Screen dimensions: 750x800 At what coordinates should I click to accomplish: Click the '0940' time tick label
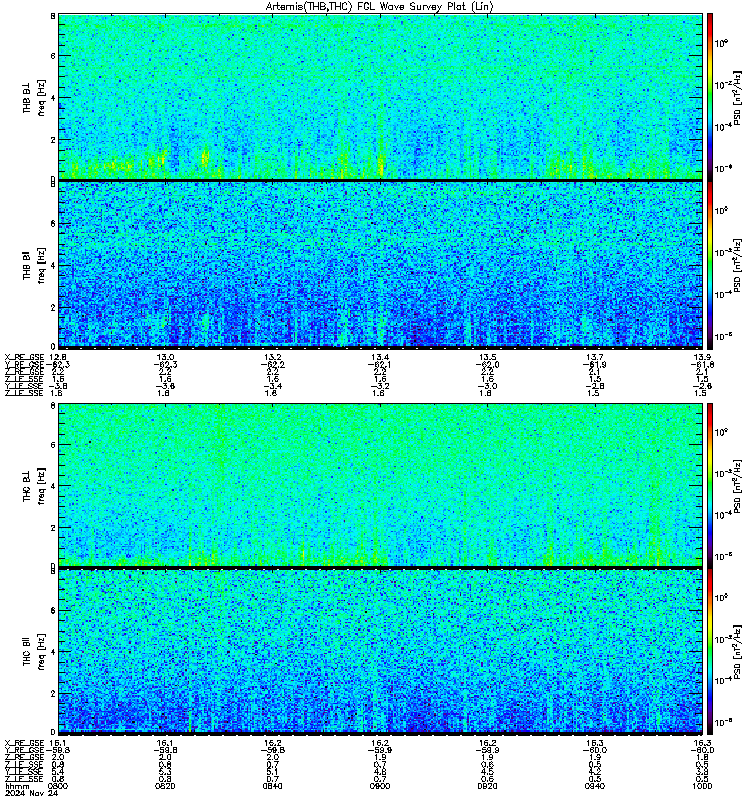click(x=595, y=786)
